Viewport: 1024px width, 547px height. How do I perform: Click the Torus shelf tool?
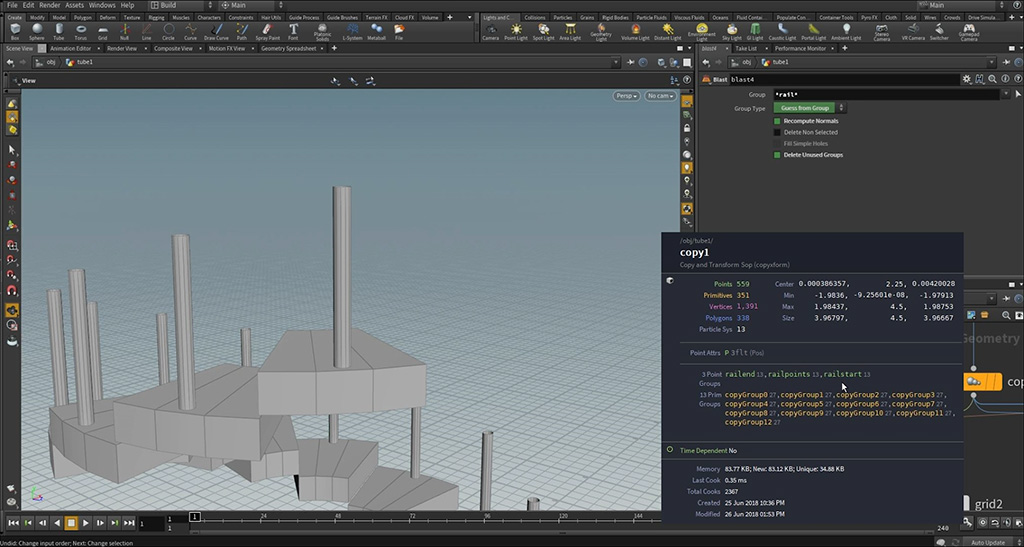[x=81, y=31]
